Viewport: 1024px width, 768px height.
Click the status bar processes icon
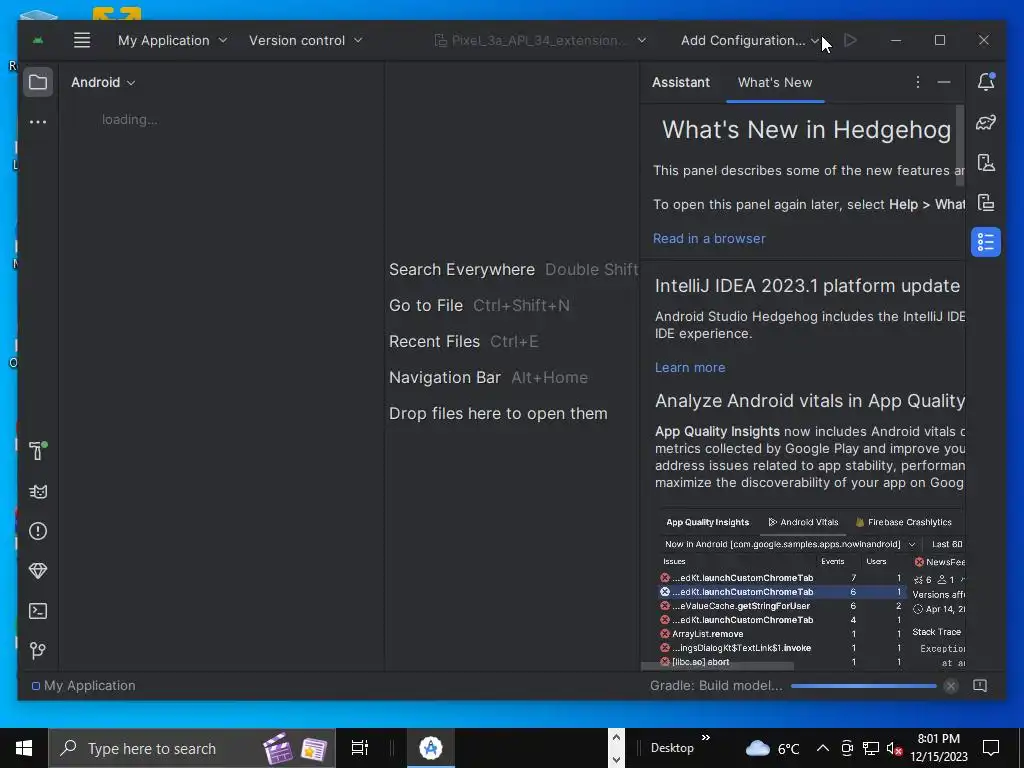click(x=980, y=686)
